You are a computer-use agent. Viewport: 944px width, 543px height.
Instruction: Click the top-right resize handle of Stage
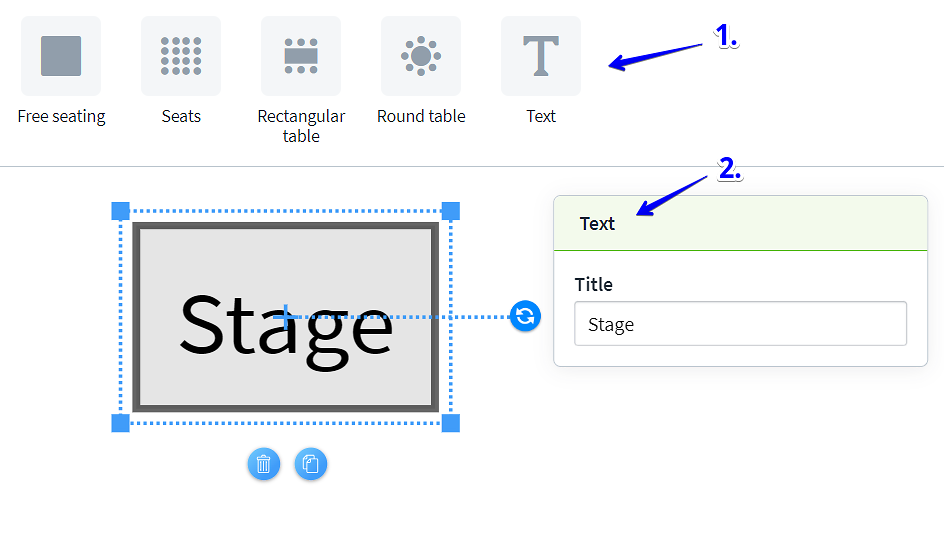(451, 211)
